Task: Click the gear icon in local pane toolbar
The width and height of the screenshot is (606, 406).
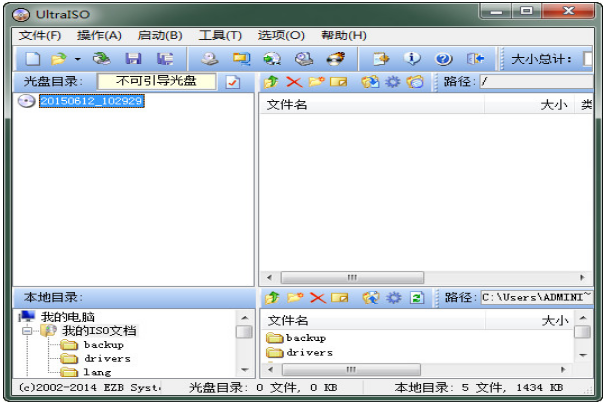Action: click(394, 298)
